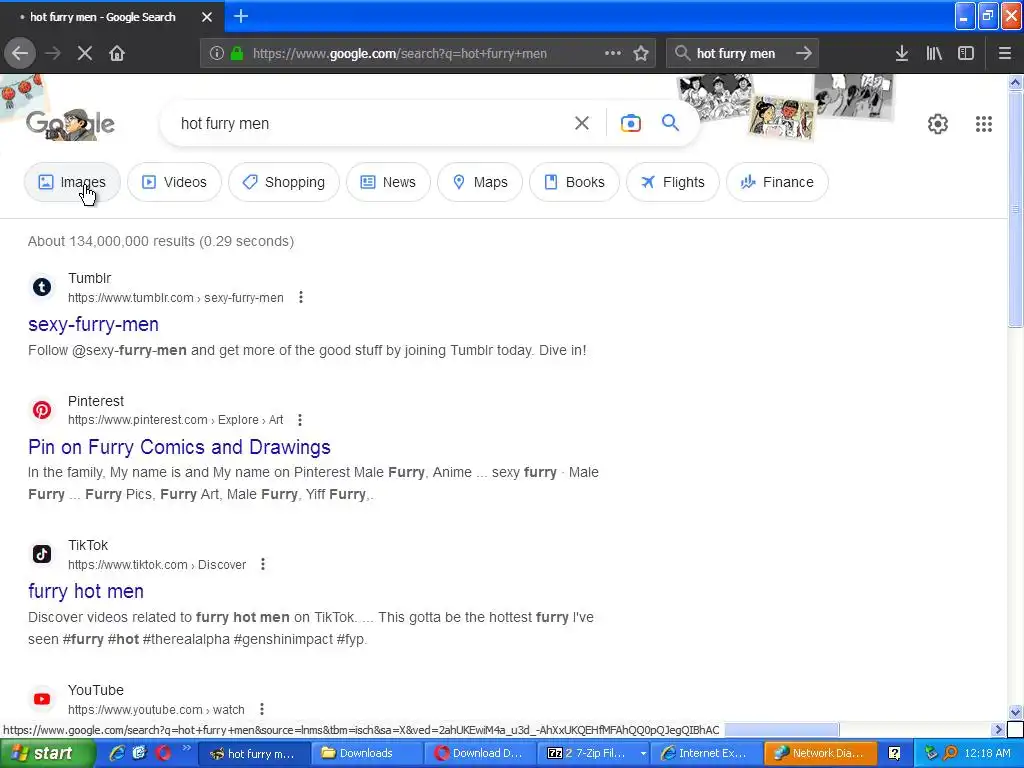Stop loading the page

[84, 53]
